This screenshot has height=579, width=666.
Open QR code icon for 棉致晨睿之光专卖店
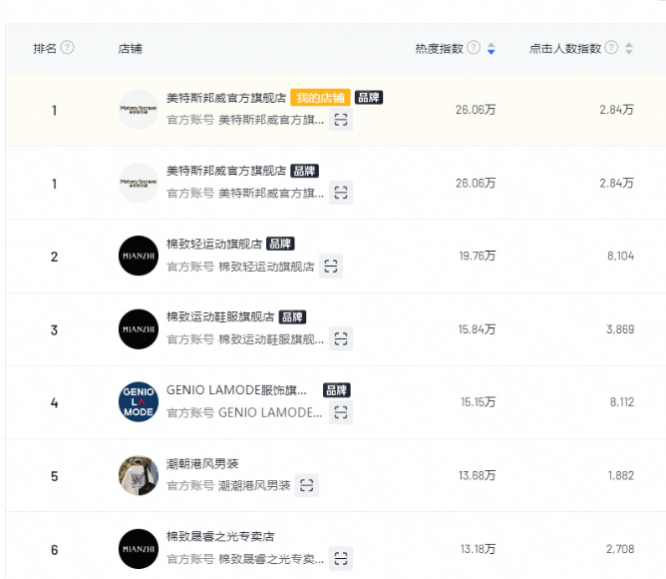coord(341,558)
